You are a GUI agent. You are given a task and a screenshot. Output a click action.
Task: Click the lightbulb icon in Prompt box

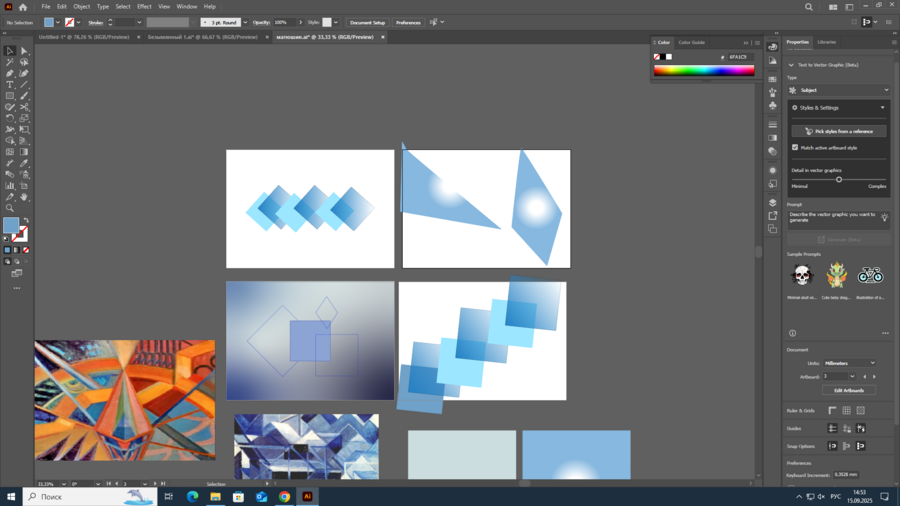coord(884,217)
